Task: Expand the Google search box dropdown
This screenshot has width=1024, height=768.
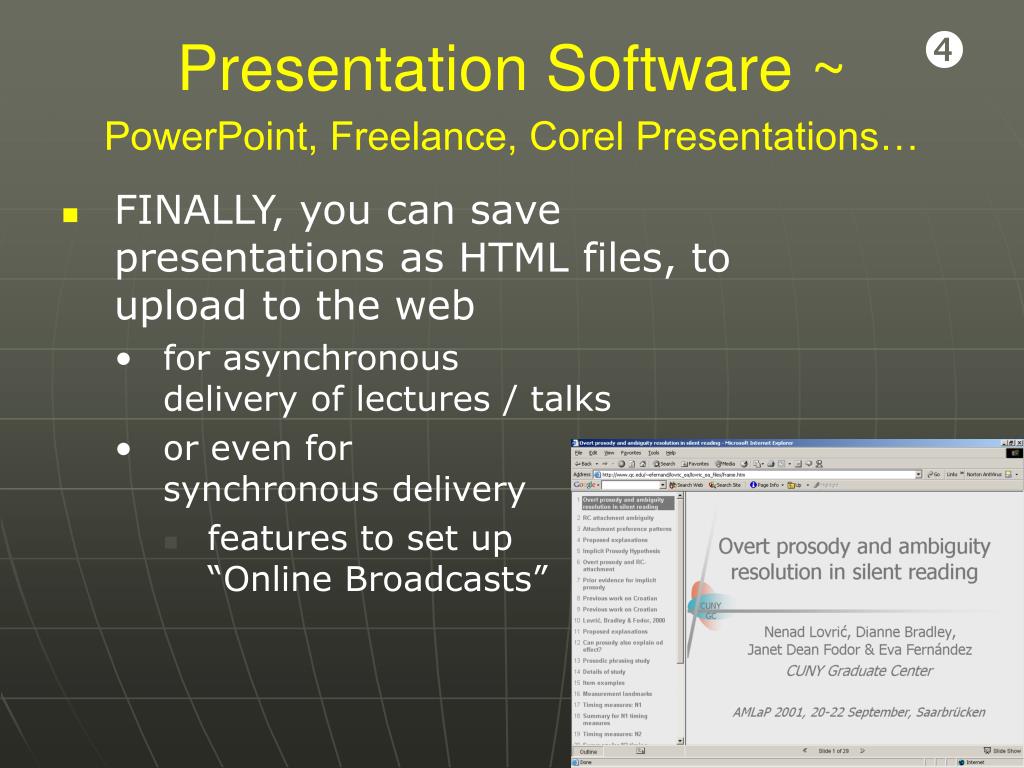Action: (x=663, y=485)
